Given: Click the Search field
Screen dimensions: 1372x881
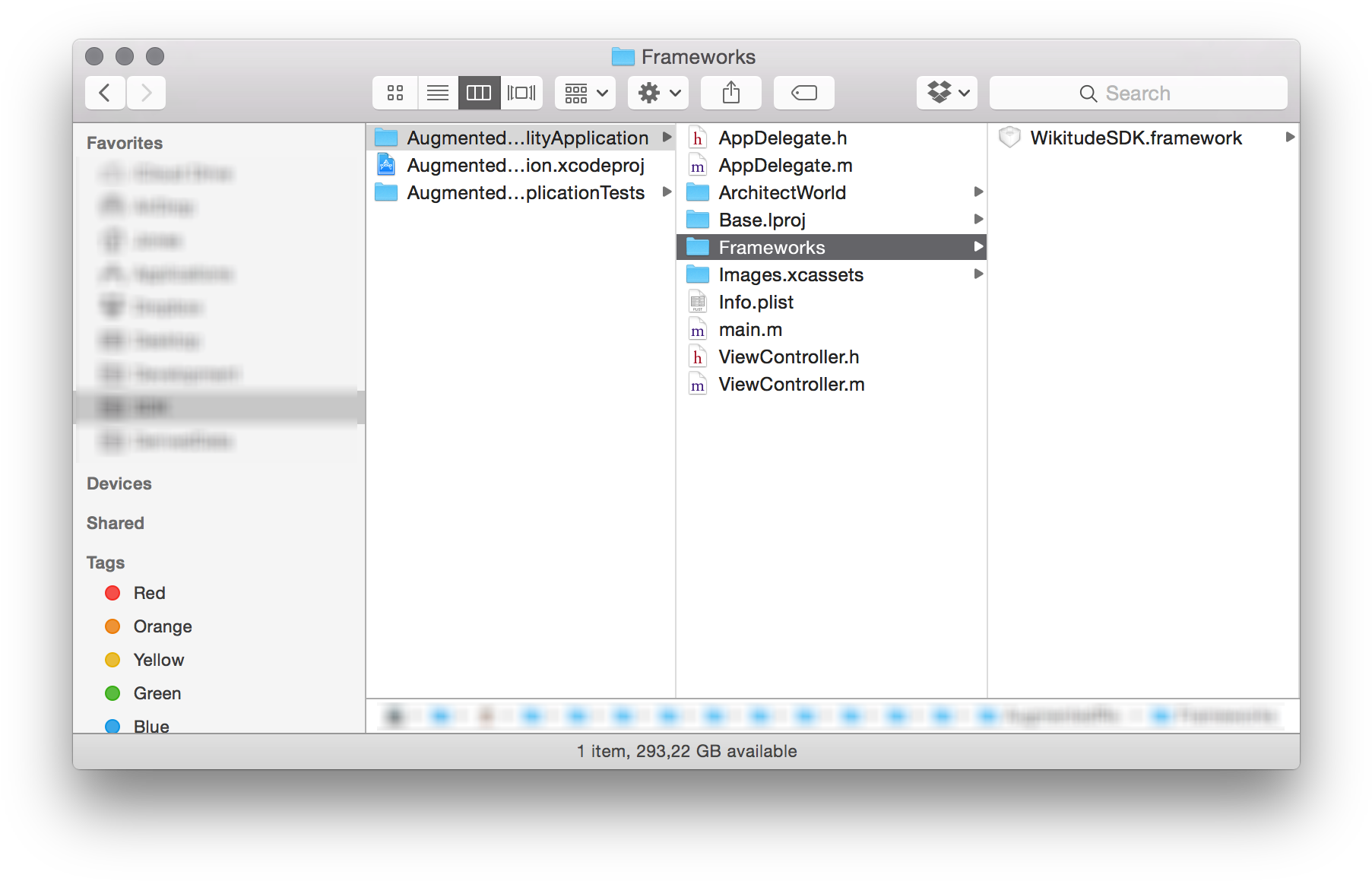Looking at the screenshot, I should click(1139, 93).
